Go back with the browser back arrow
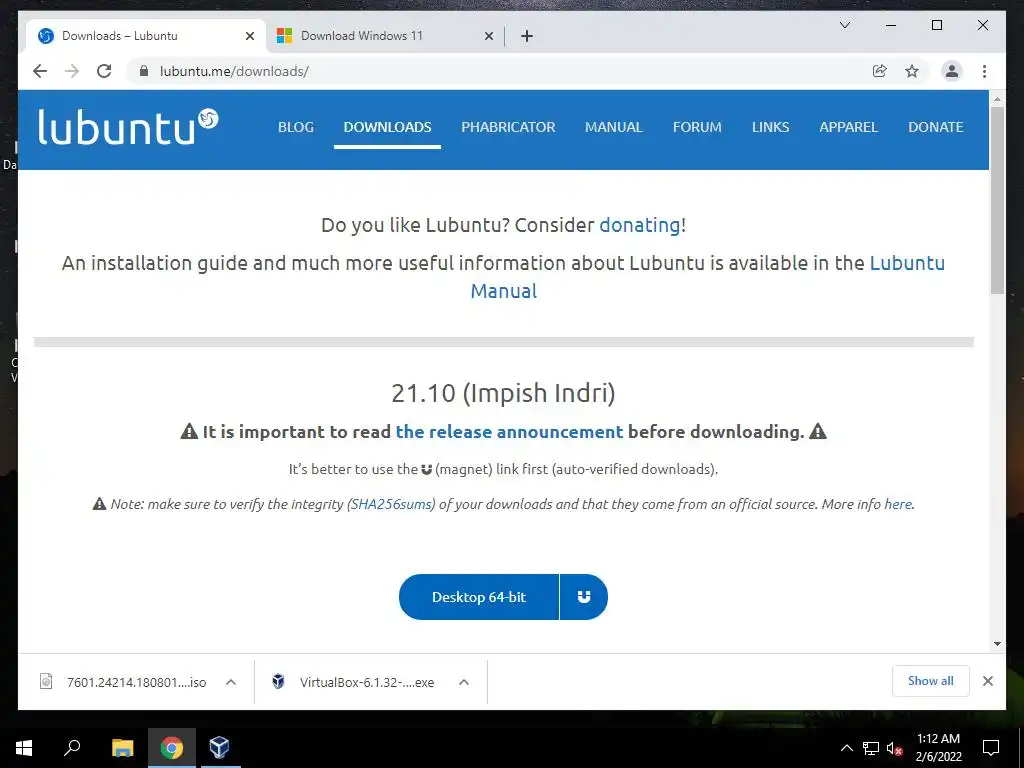Screen dimensions: 1024x768 (x=40, y=71)
